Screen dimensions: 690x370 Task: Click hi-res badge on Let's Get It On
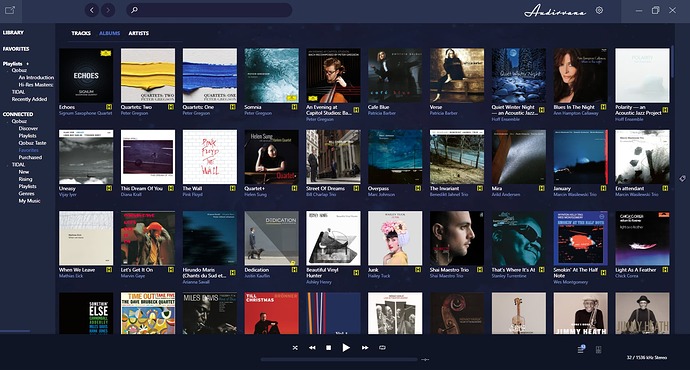(171, 270)
